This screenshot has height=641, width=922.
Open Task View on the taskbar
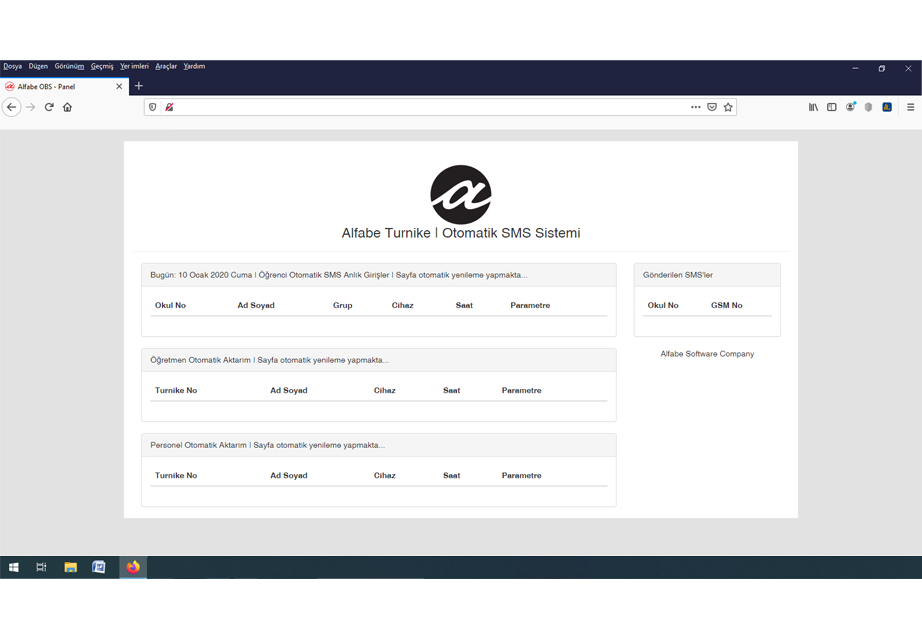[x=41, y=567]
